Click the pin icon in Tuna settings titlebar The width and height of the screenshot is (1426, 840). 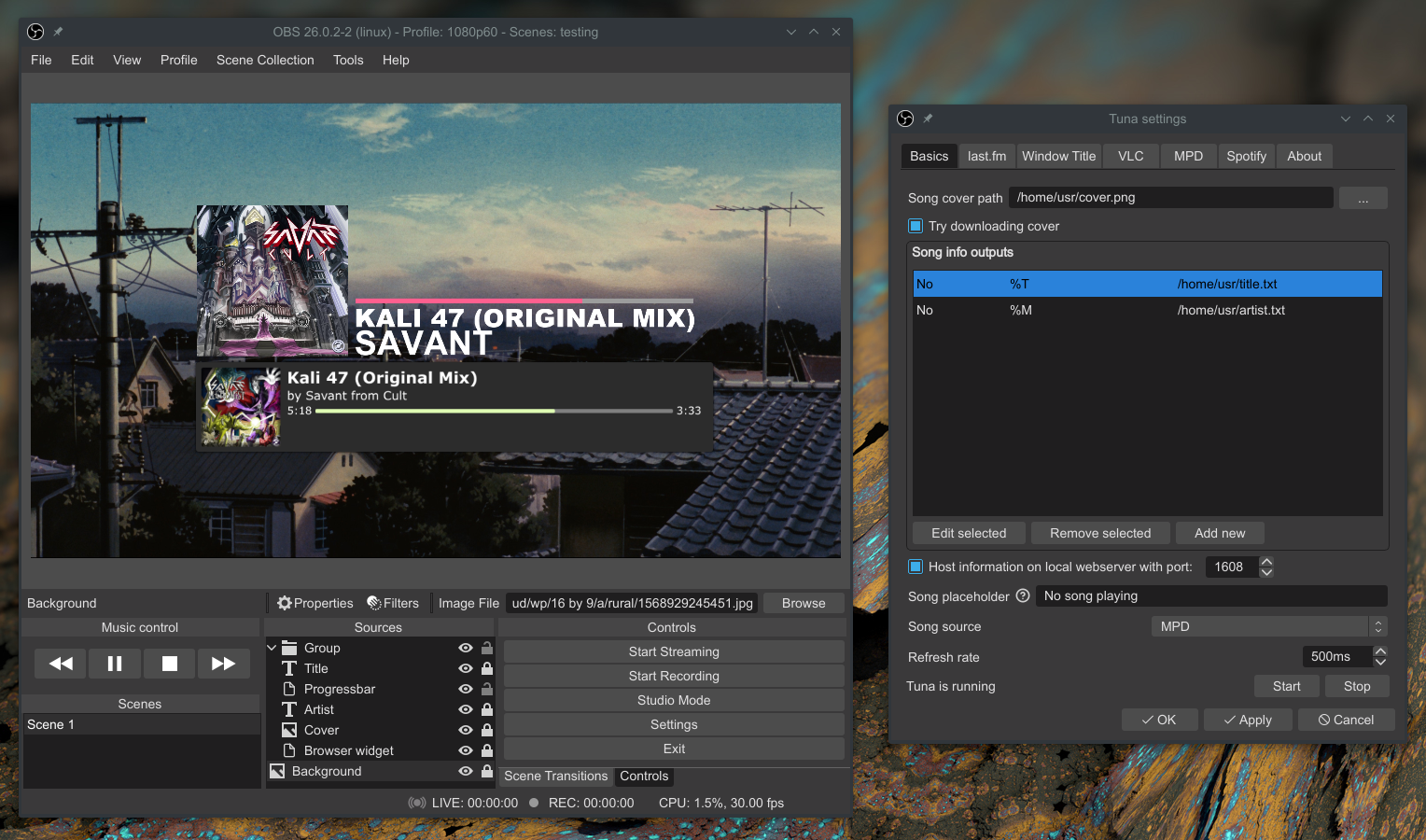coord(928,119)
